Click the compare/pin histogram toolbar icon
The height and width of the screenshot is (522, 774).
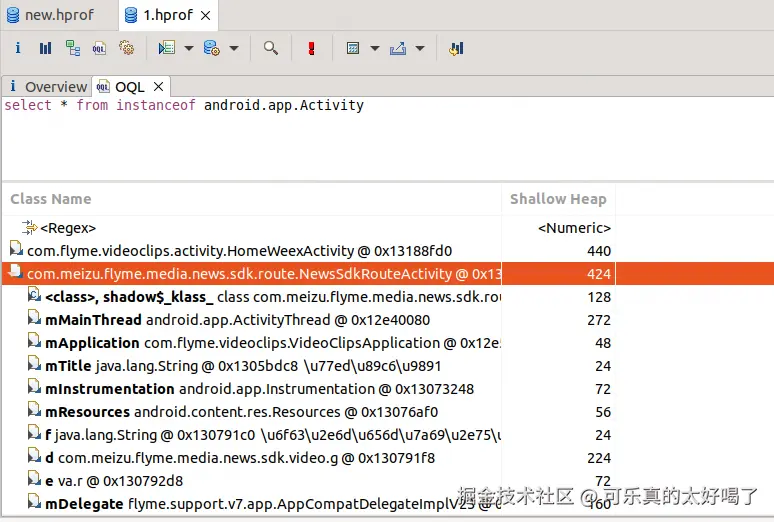456,48
